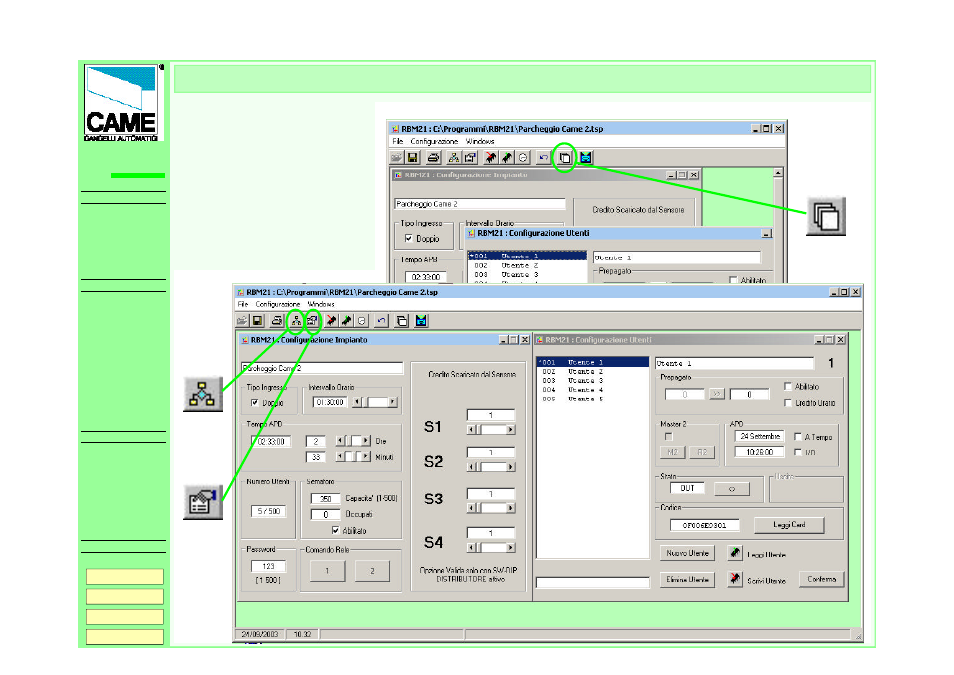Image resolution: width=954 pixels, height=675 pixels.
Task: Enable I/O checkbox in APB group
Action: tap(798, 452)
